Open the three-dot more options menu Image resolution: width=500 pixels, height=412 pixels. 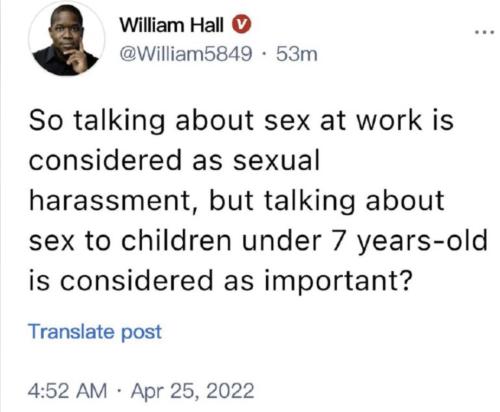click(x=485, y=32)
